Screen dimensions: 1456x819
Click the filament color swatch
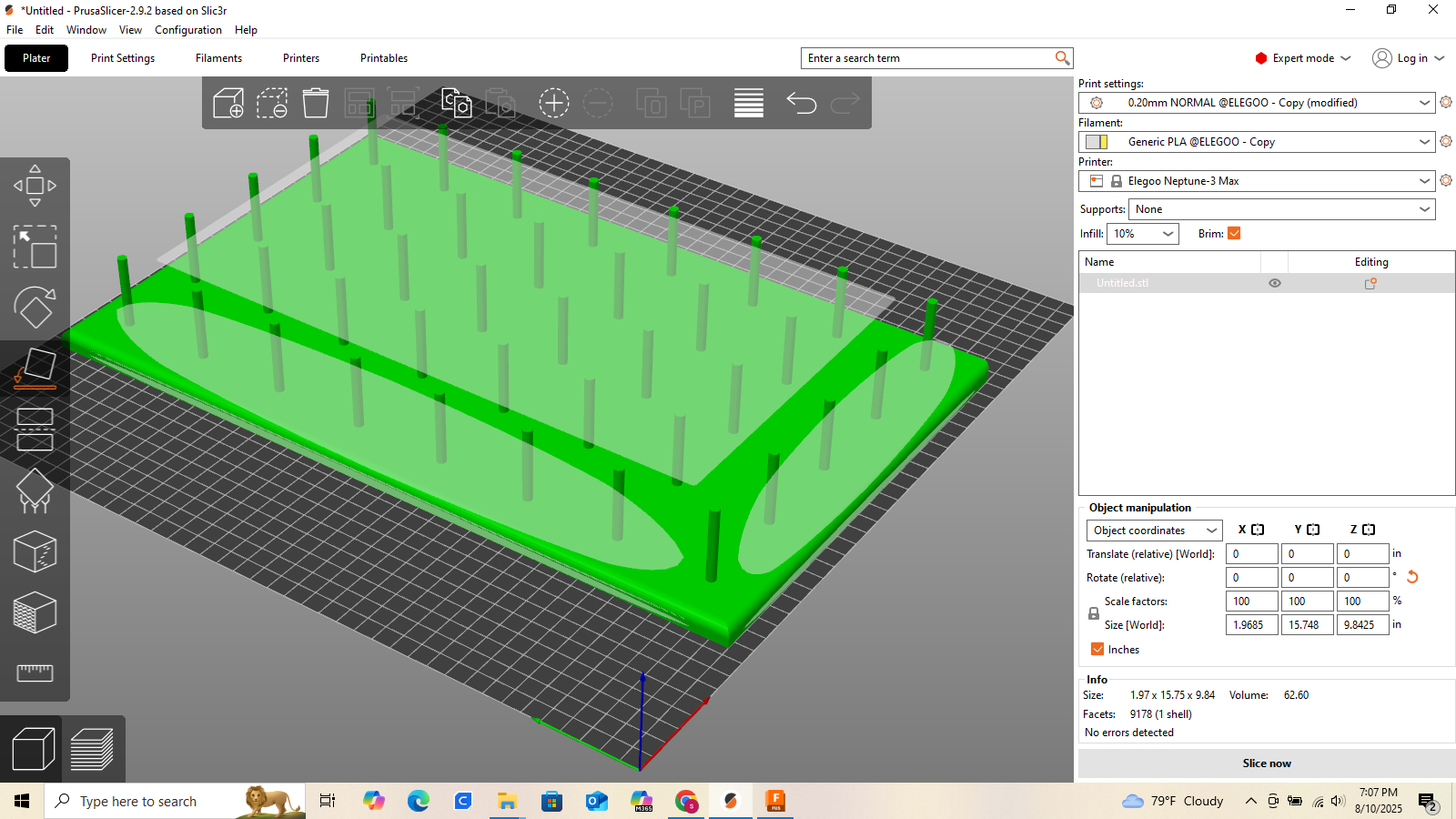click(x=1097, y=142)
